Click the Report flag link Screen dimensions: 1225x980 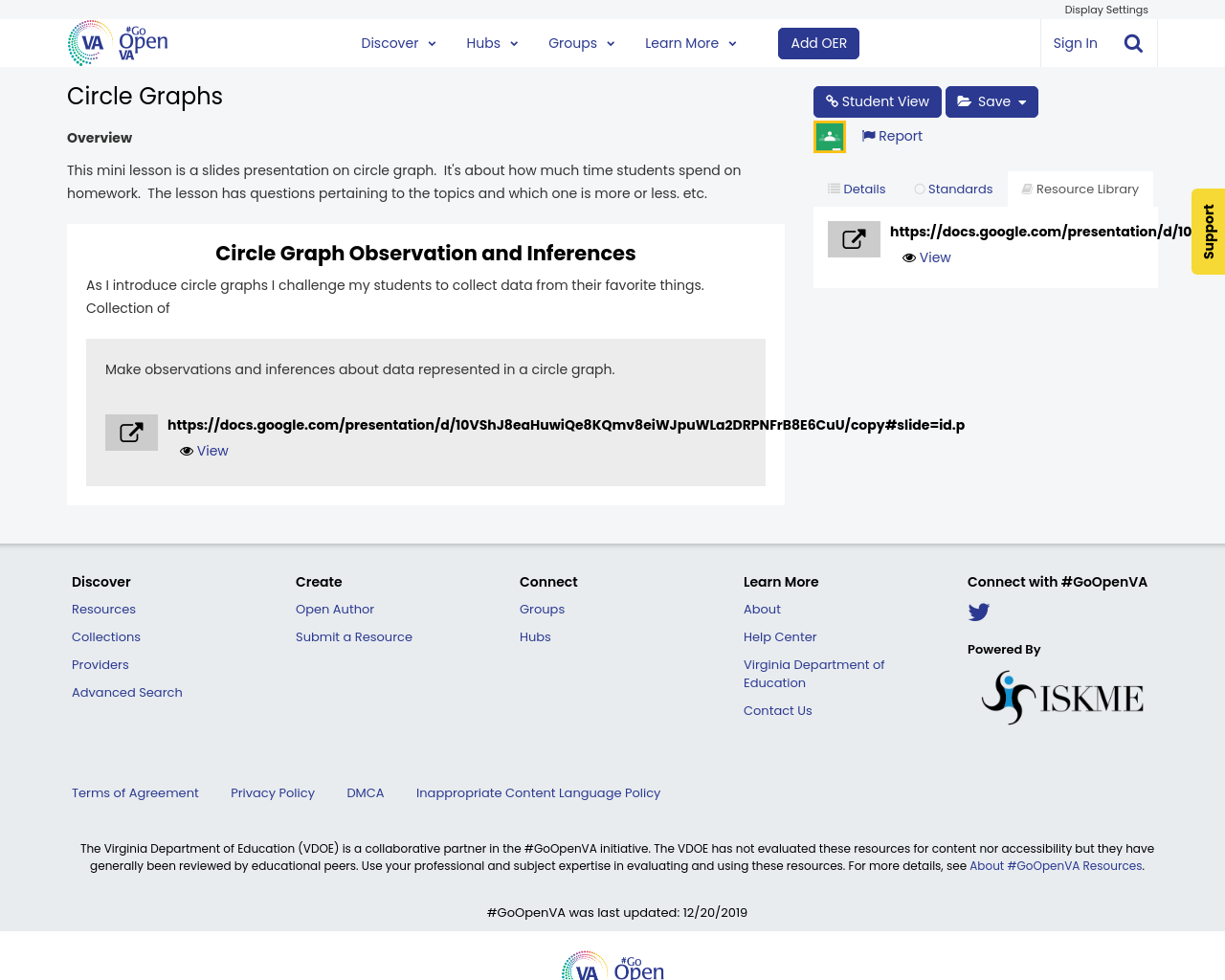pos(892,136)
